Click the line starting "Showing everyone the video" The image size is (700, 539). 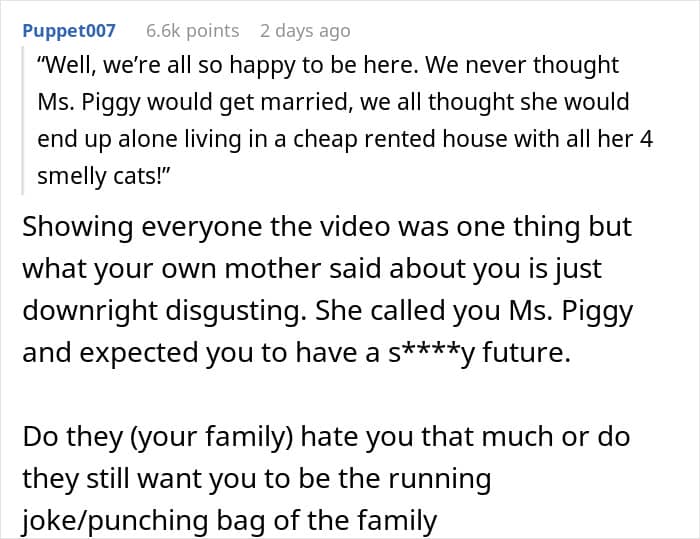pos(327,227)
